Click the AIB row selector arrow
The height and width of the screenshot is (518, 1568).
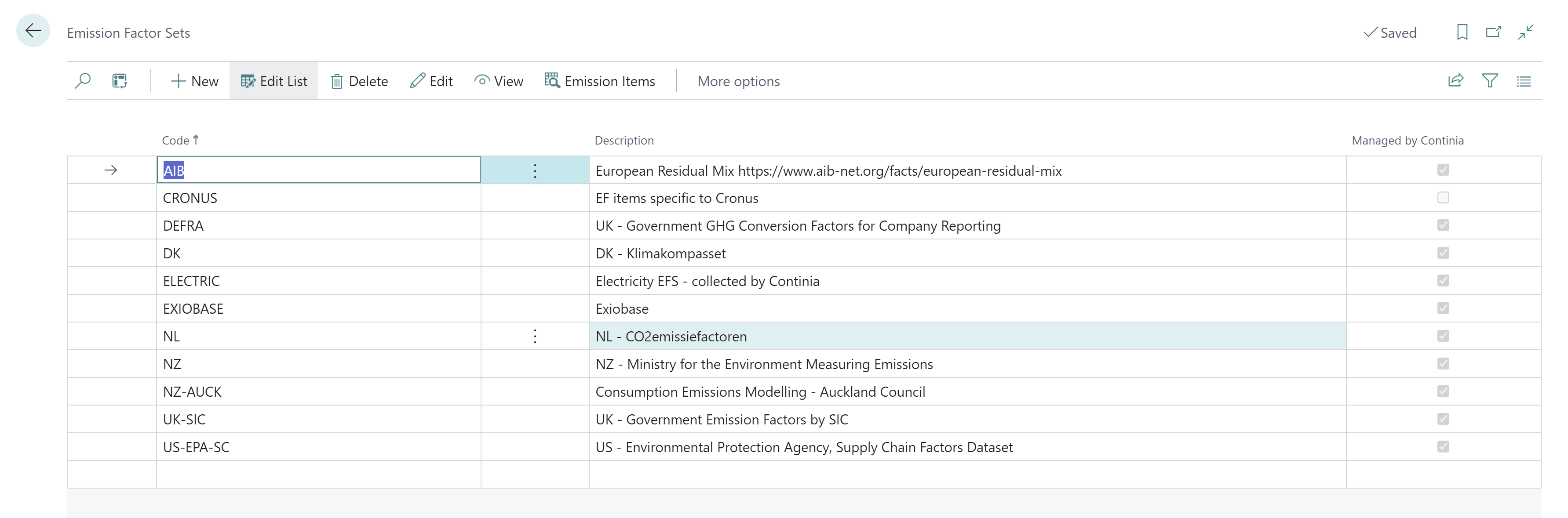[111, 170]
